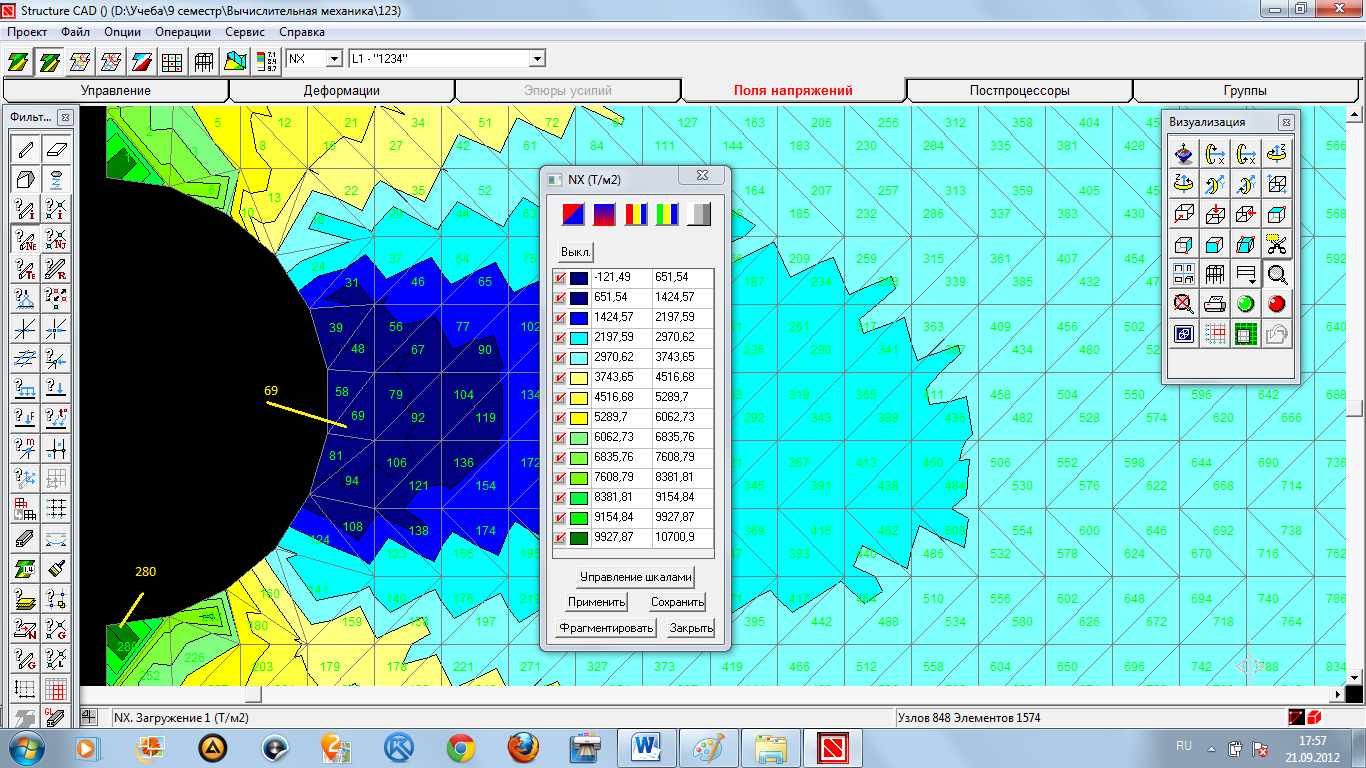Toggle checkbox for range 2197,59 to 2970,62
Image resolution: width=1366 pixels, height=768 pixels.
pyautogui.click(x=560, y=337)
